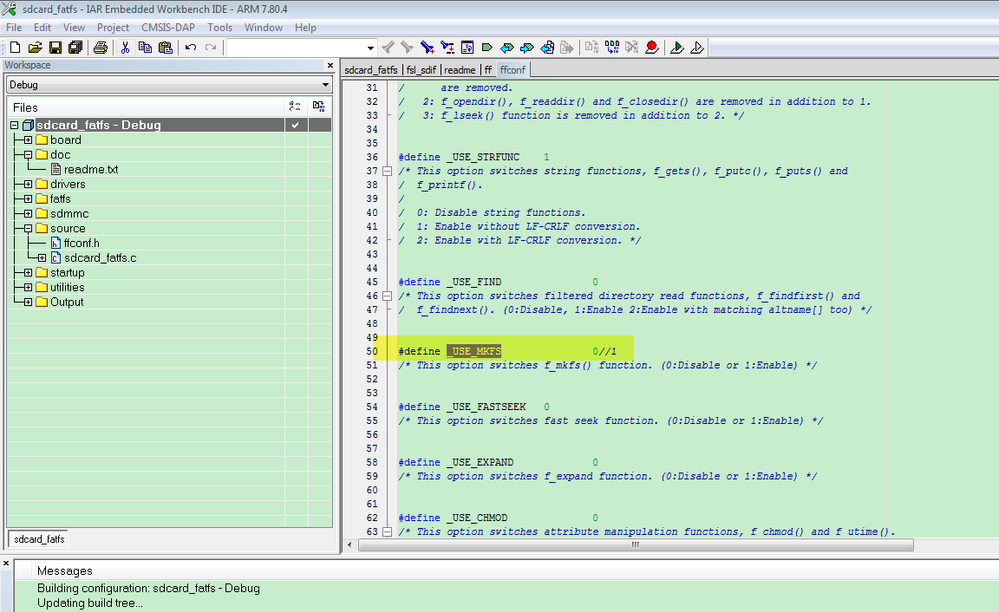Click the Navigate Backward icon
This screenshot has height=612, width=999.
(x=547, y=48)
